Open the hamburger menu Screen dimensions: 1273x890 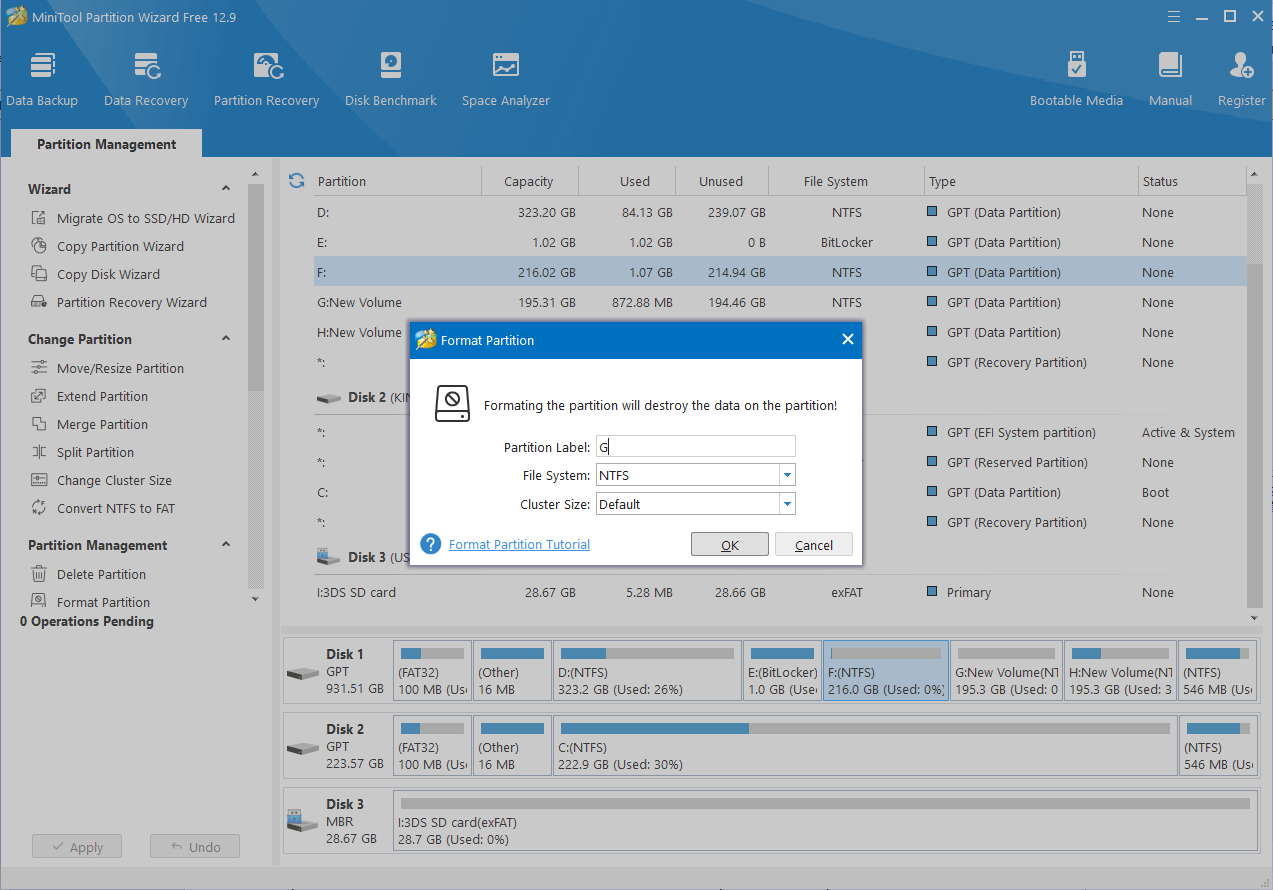1173,16
